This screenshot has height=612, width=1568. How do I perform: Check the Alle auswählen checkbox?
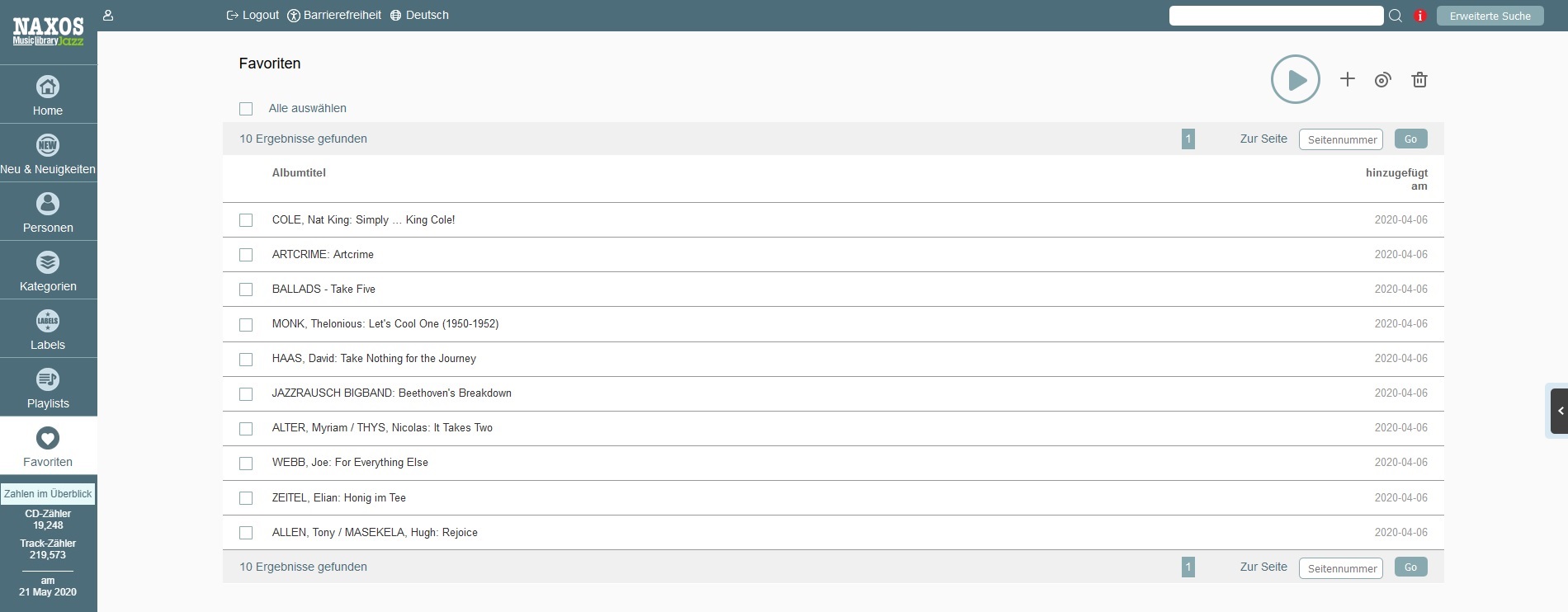point(246,109)
